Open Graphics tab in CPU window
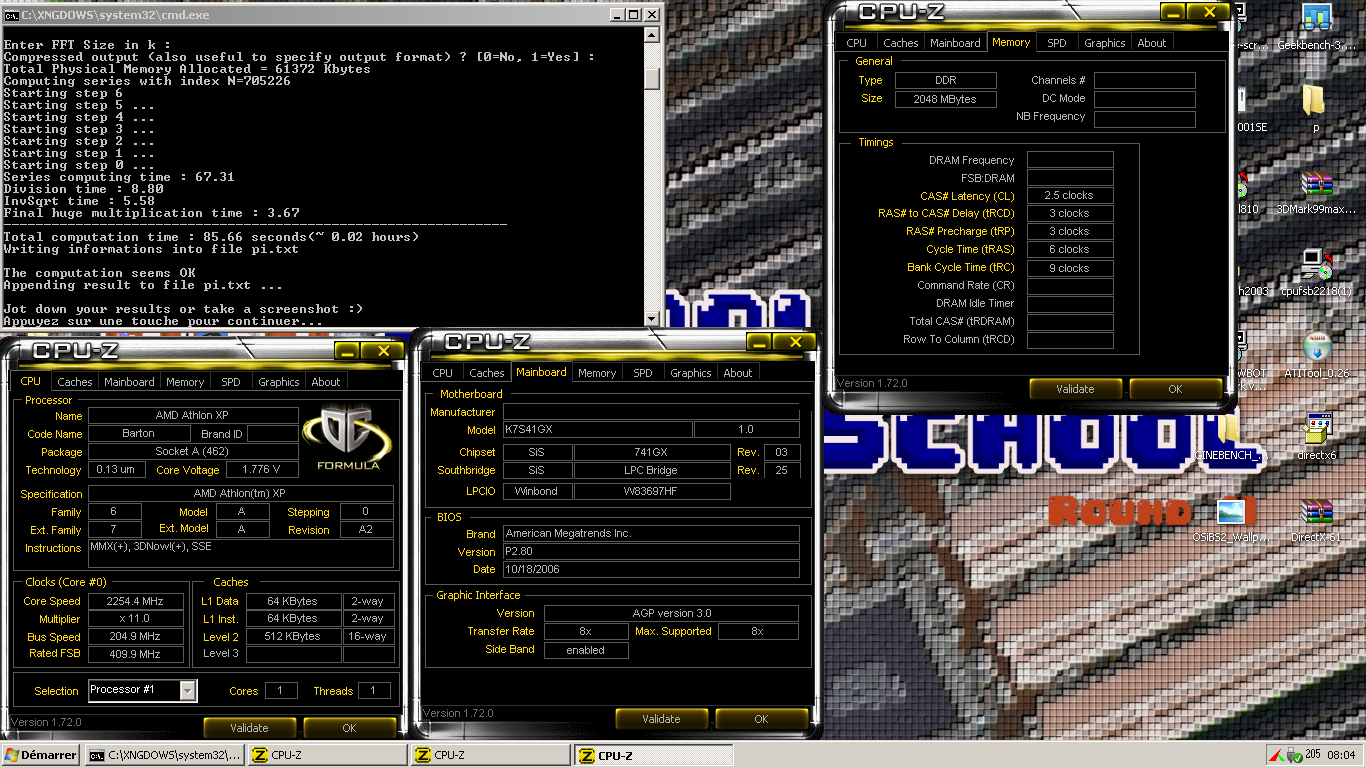1366x768 pixels. click(x=279, y=382)
